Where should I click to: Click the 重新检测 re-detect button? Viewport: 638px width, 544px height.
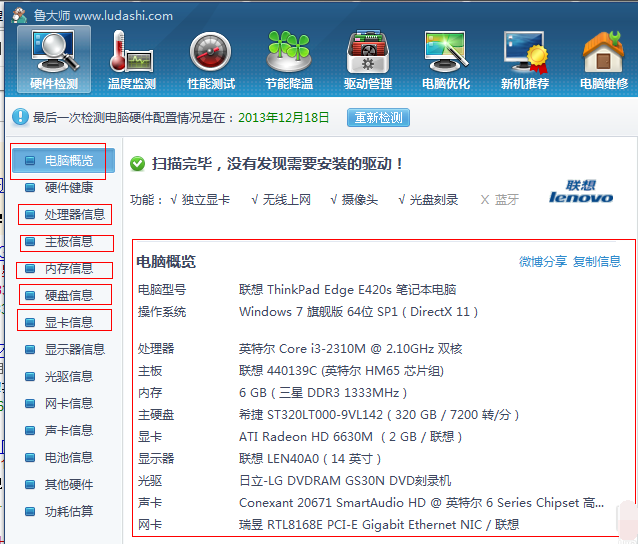pyautogui.click(x=378, y=118)
